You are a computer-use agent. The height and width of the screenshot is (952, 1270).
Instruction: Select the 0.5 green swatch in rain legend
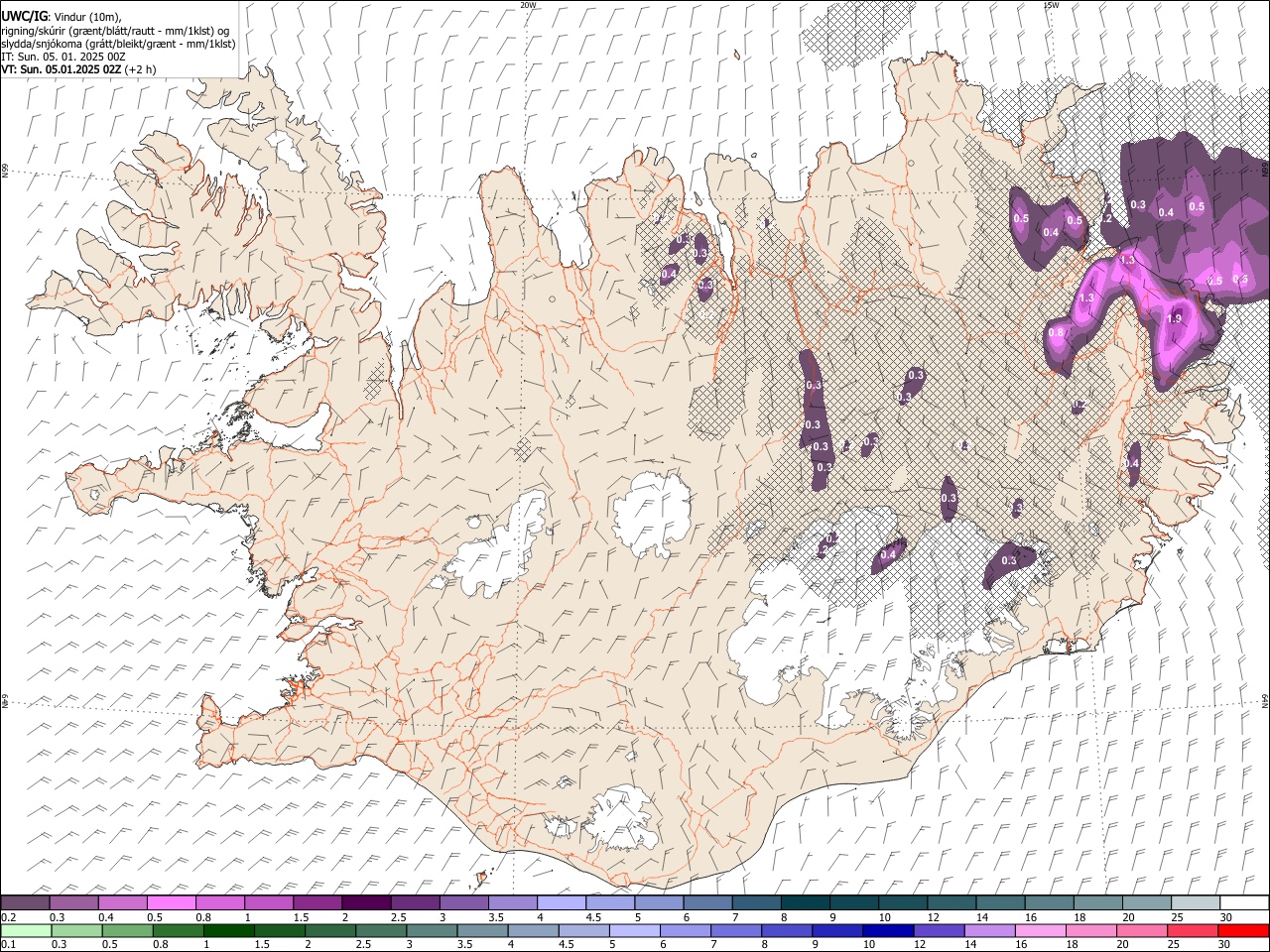coord(127,930)
